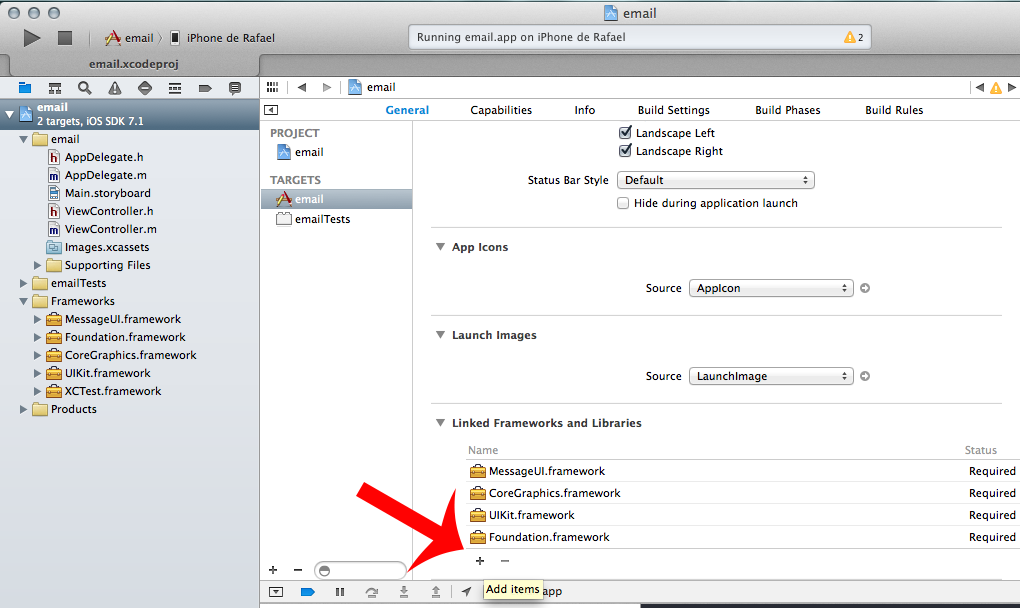
Task: Show the Issue navigator
Action: [115, 88]
